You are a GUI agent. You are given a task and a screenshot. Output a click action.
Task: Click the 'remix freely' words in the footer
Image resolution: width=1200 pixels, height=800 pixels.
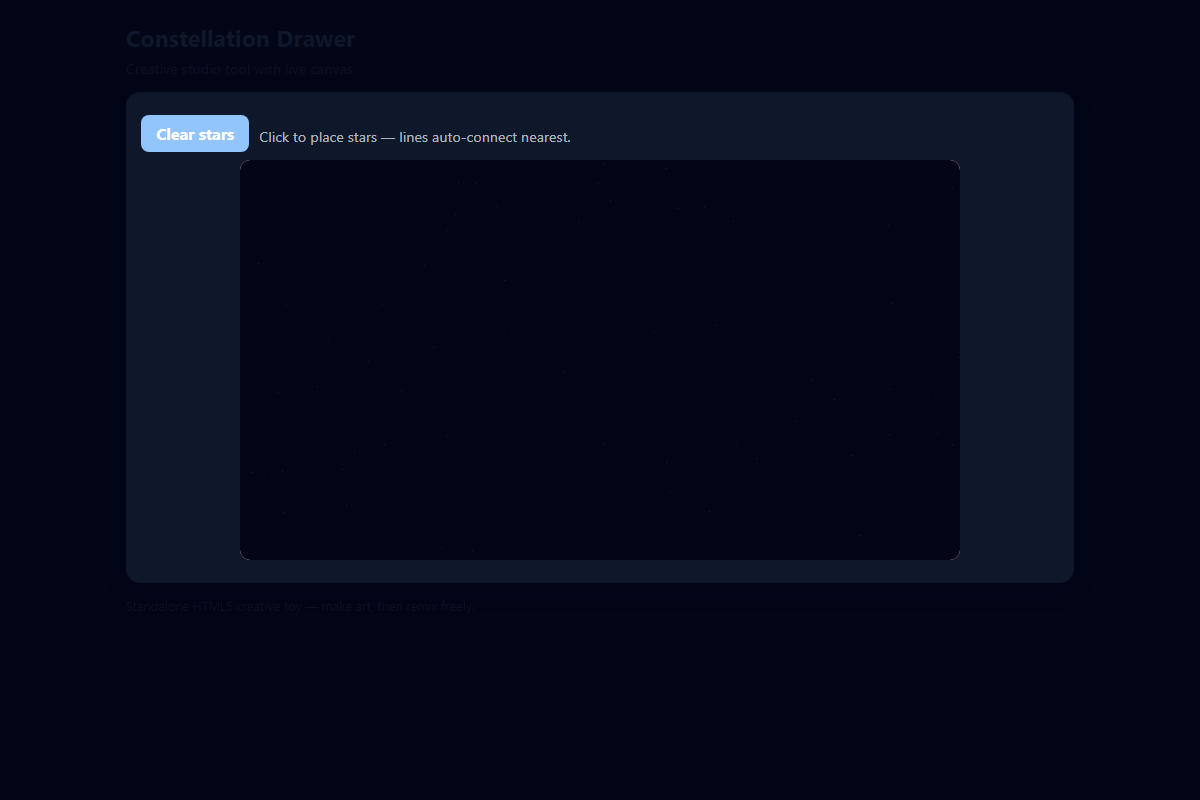click(437, 606)
